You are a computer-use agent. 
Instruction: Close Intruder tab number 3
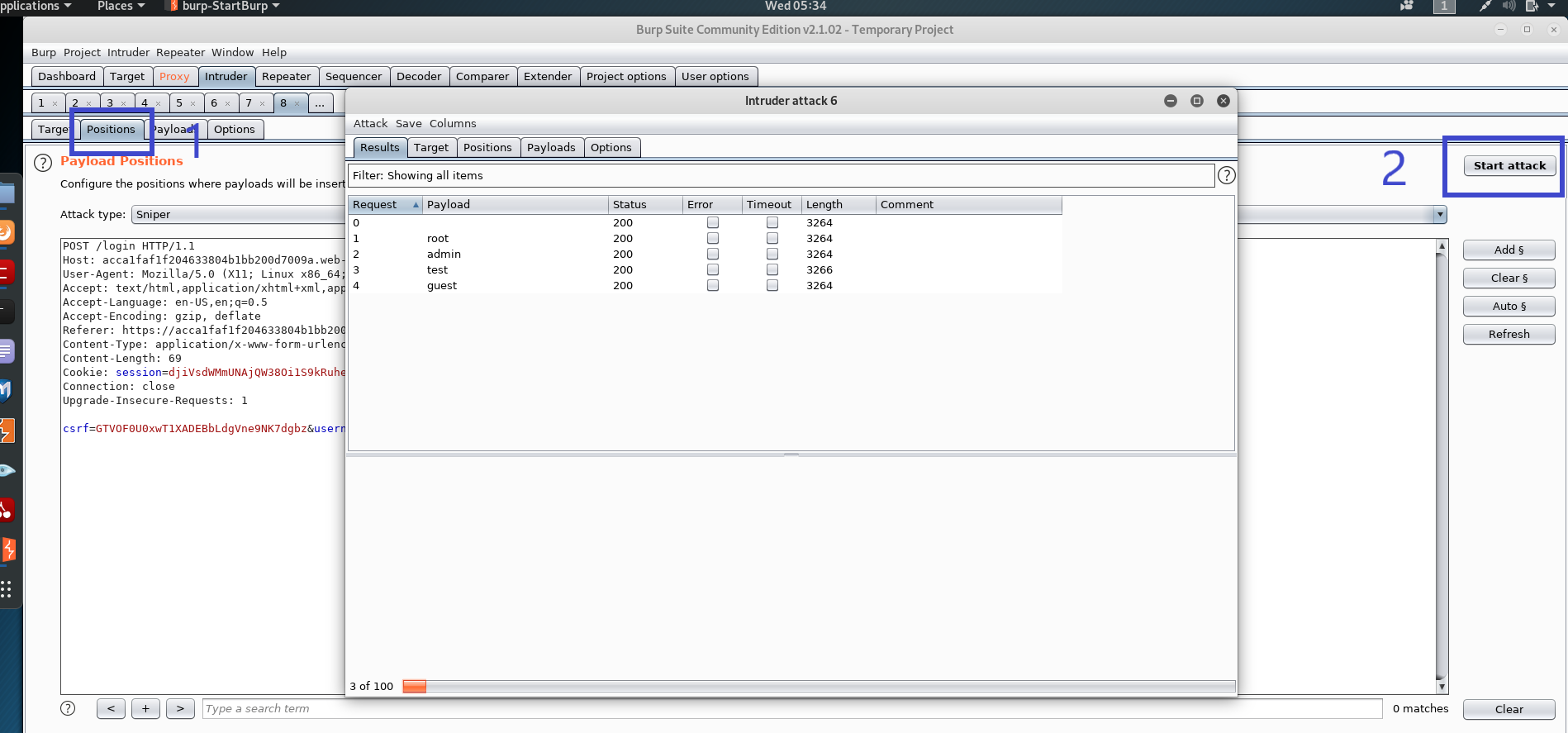[x=123, y=103]
